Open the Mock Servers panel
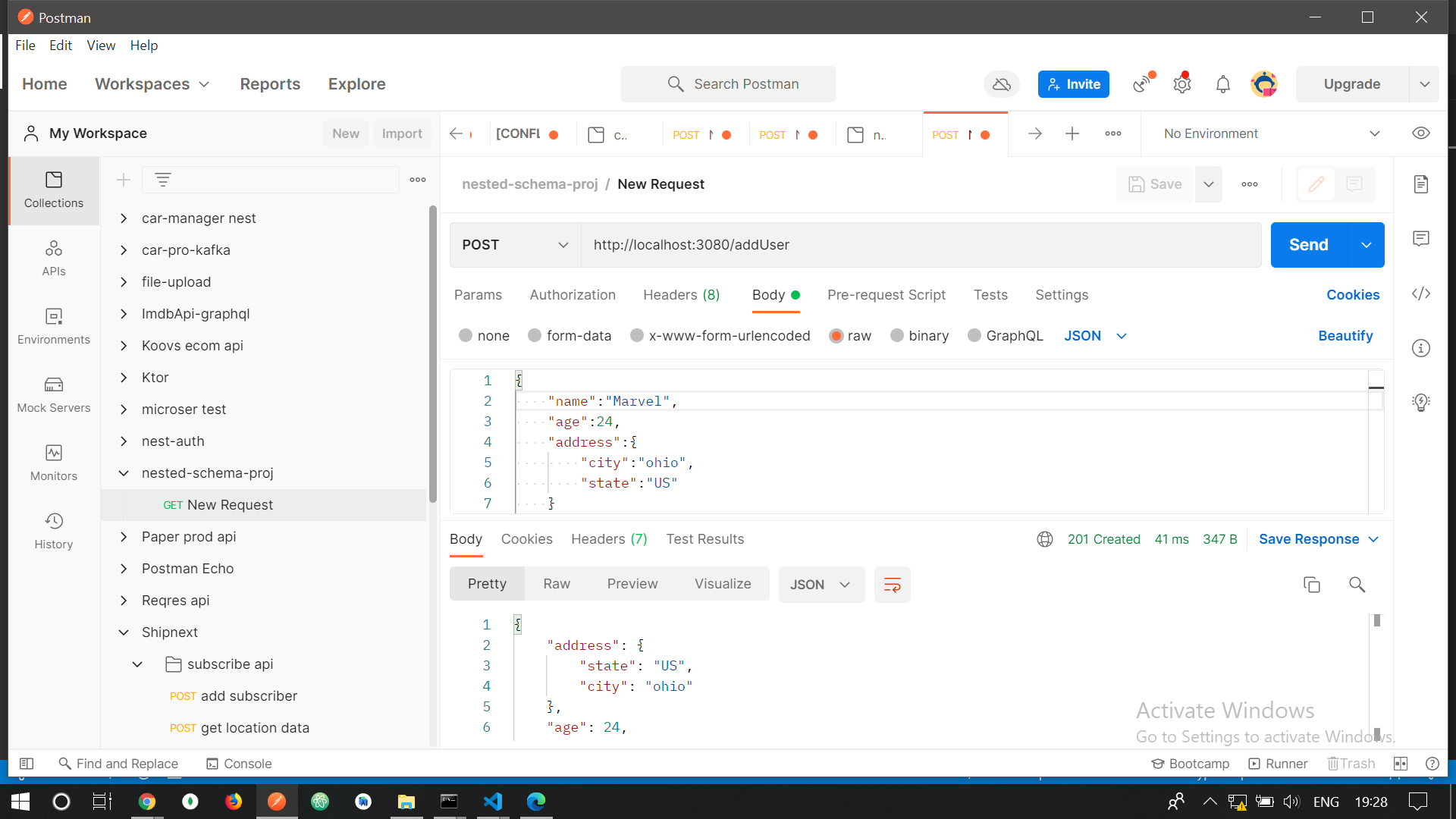This screenshot has height=819, width=1456. point(54,395)
